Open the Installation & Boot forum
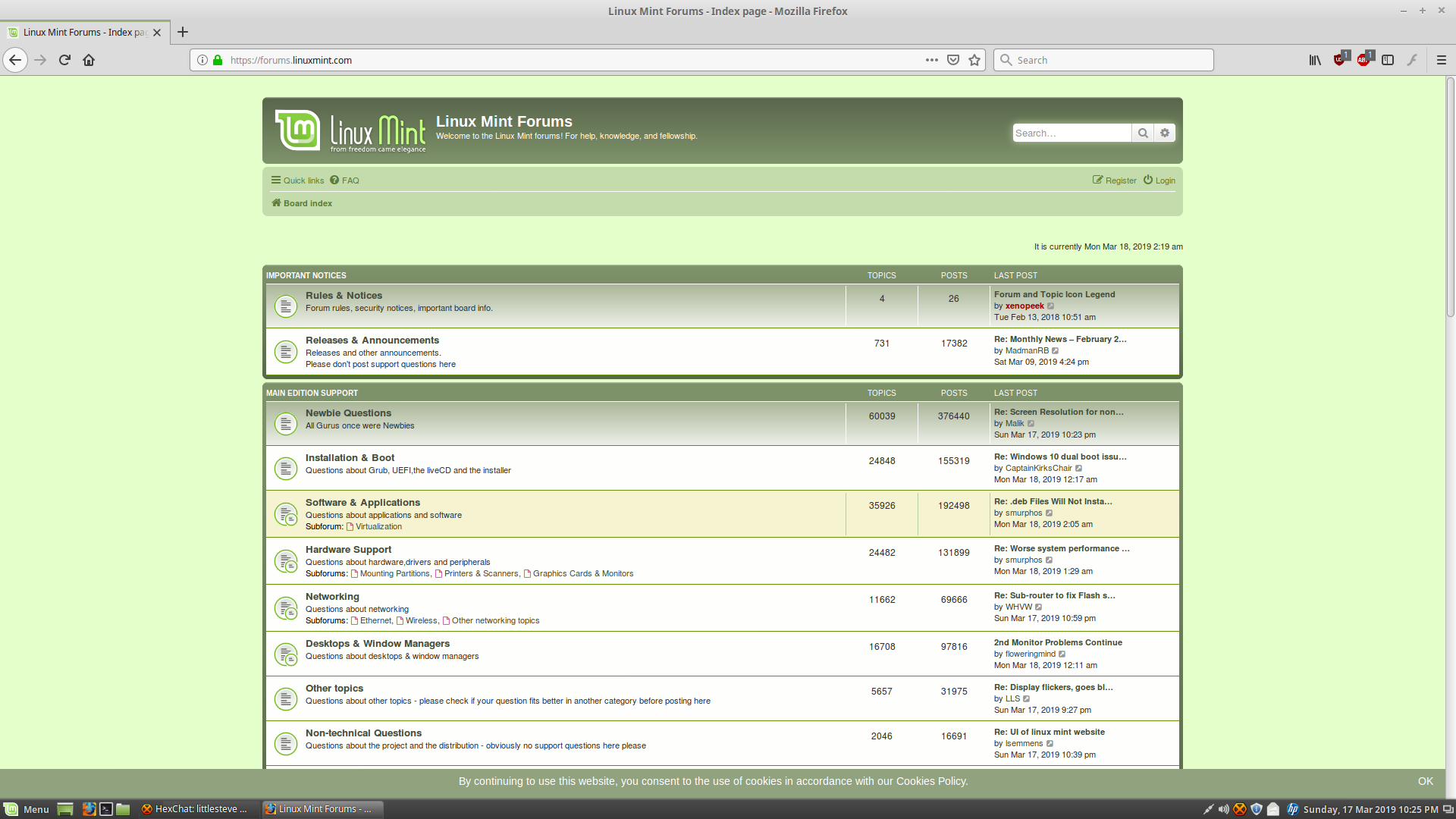Screen dimensions: 1456x819 (350, 458)
